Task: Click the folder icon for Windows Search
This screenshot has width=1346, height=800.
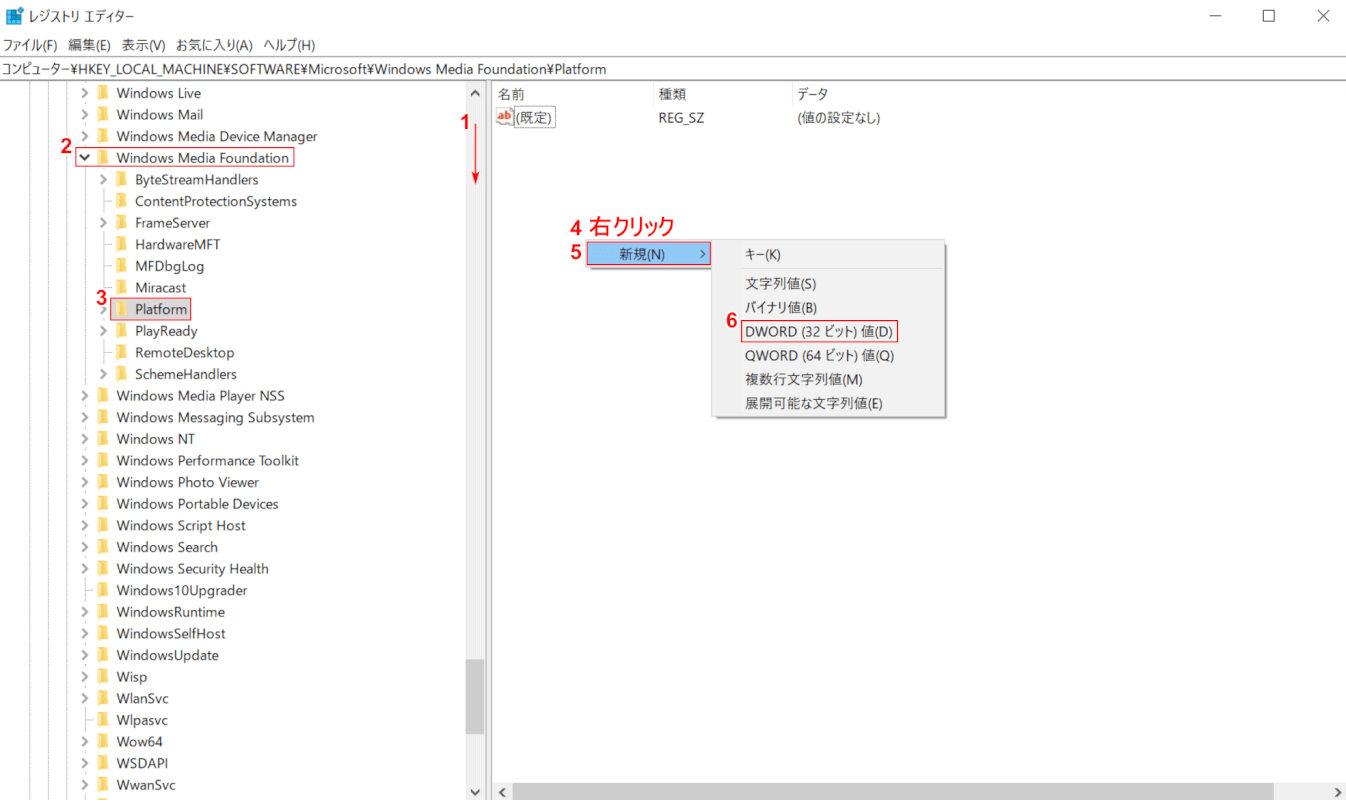Action: point(103,548)
